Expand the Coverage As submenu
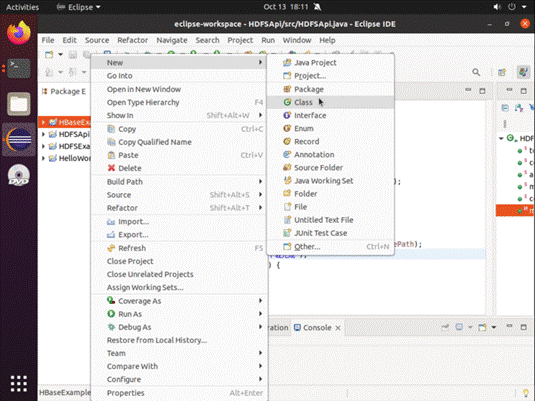This screenshot has width=535, height=401. tap(179, 301)
